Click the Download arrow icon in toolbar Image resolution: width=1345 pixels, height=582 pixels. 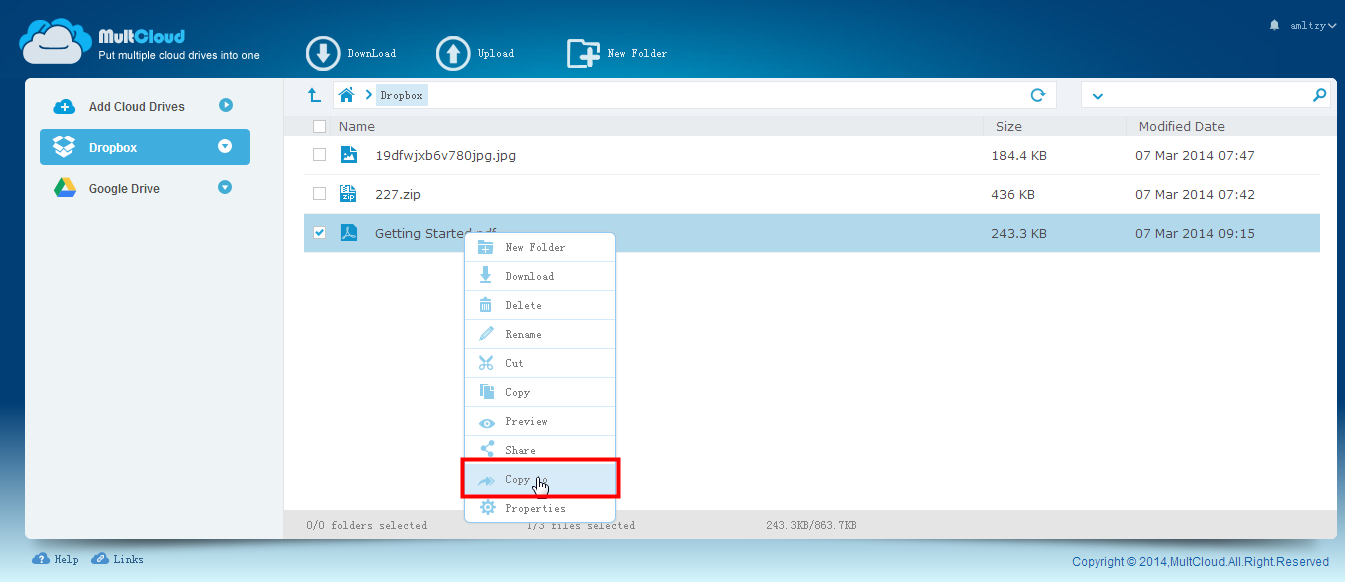point(323,53)
